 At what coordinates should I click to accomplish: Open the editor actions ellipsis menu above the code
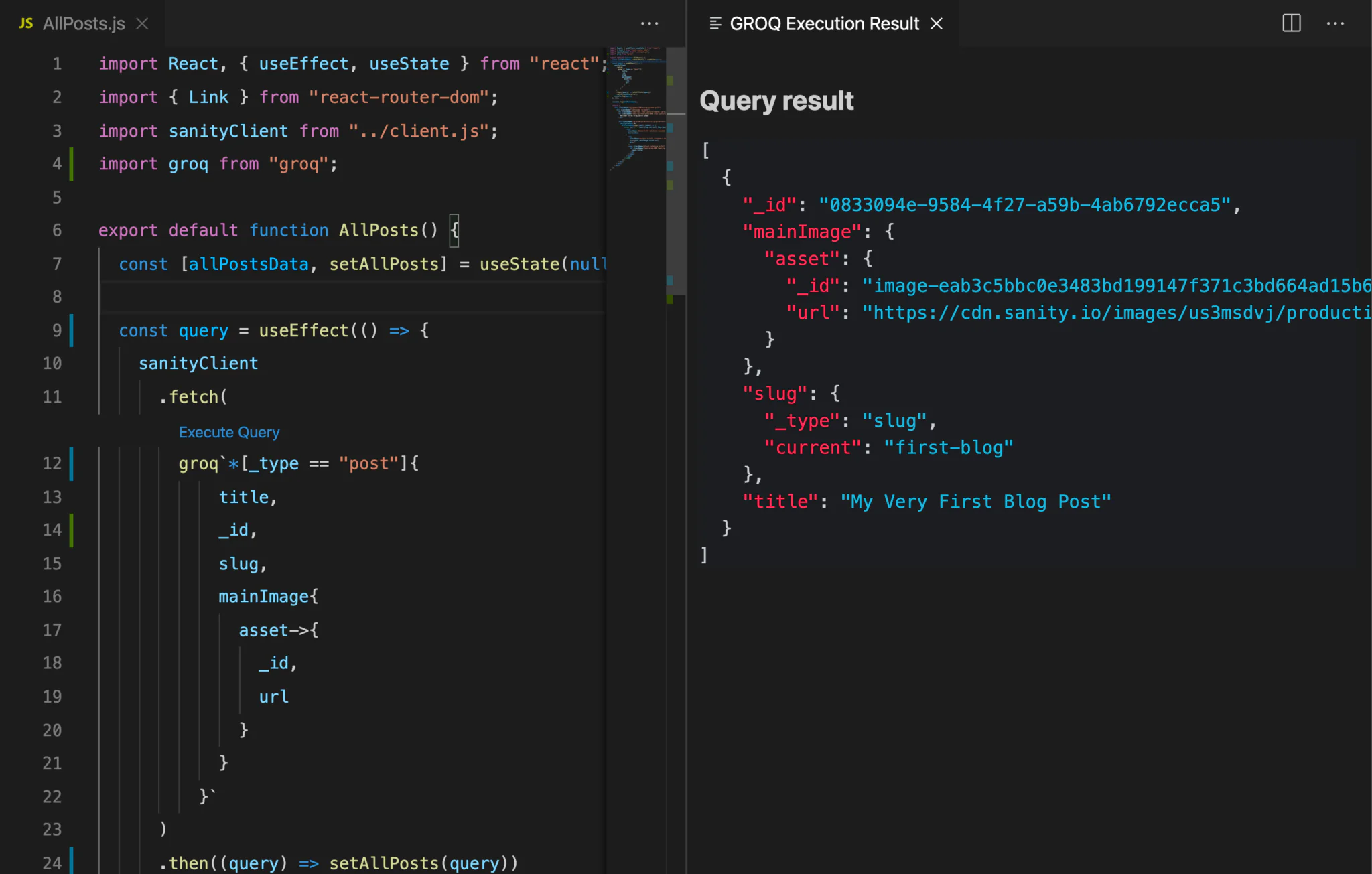click(x=648, y=23)
